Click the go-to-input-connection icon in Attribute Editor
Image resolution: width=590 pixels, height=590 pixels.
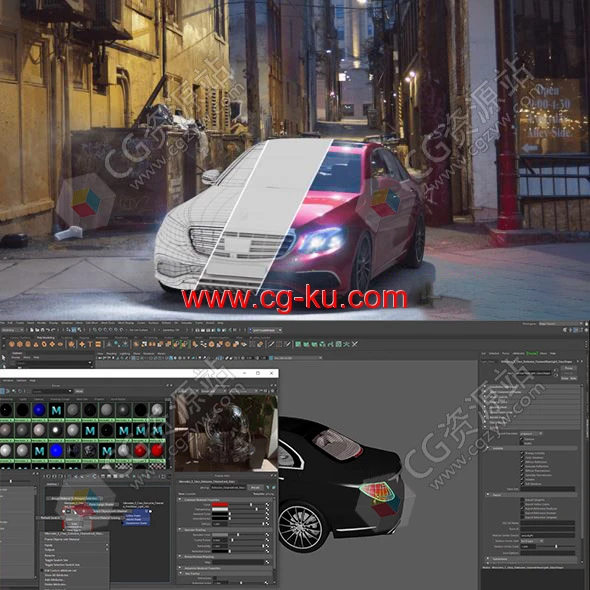[556, 370]
